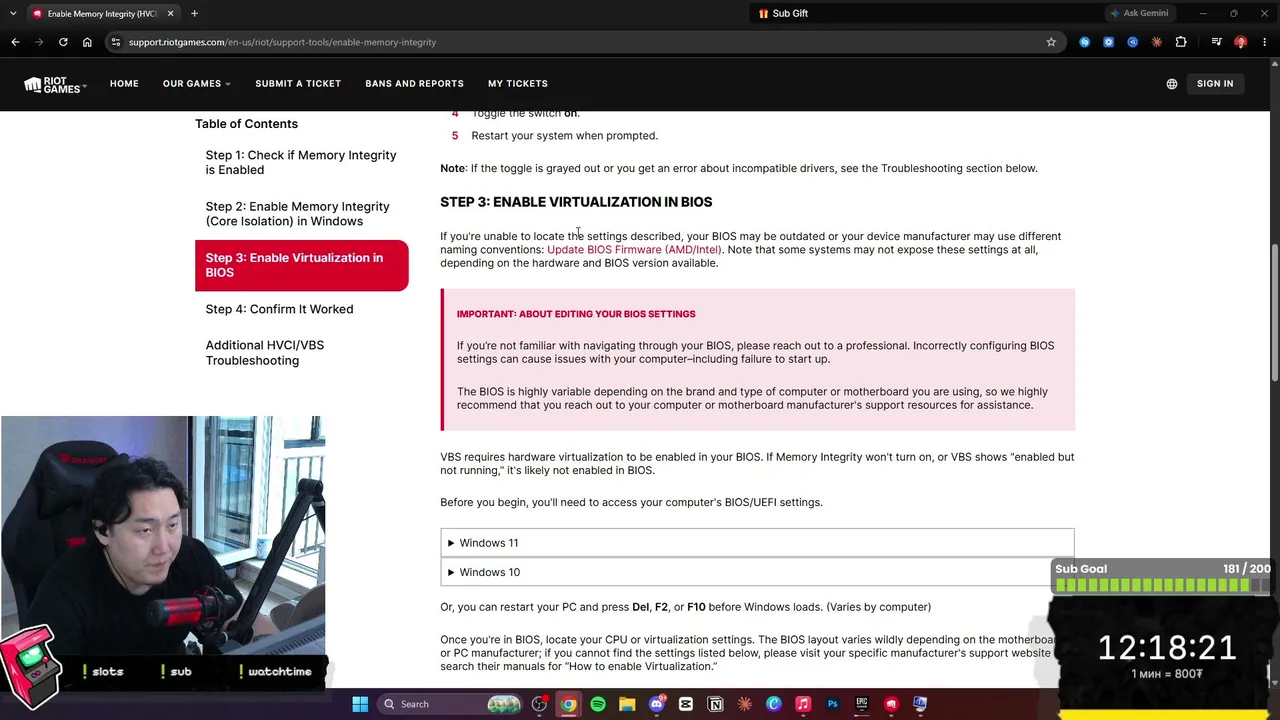Open the Chrome profile avatar
This screenshot has height=720, width=1280.
pyautogui.click(x=1241, y=42)
